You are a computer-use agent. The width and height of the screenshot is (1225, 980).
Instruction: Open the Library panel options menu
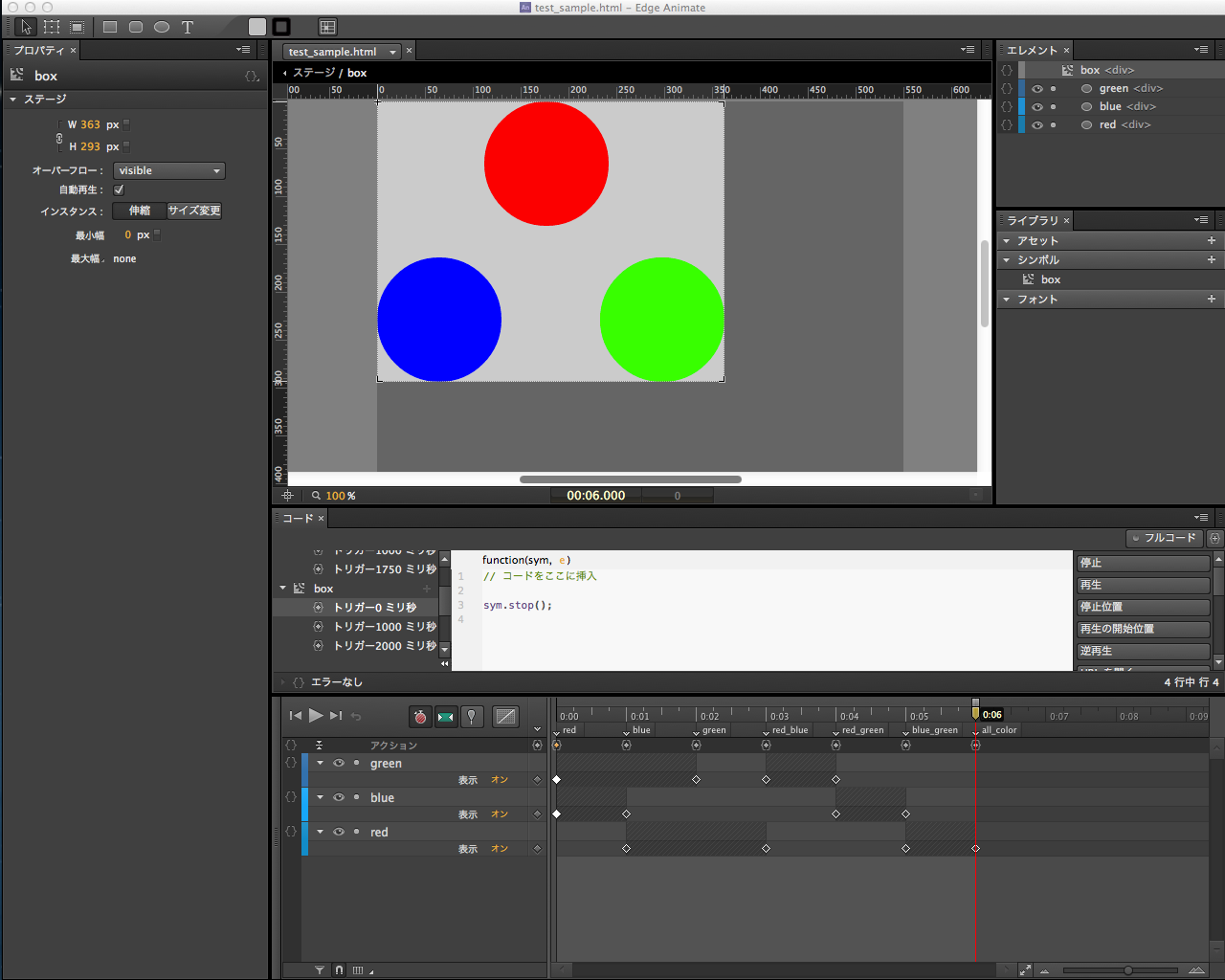coord(1201,220)
